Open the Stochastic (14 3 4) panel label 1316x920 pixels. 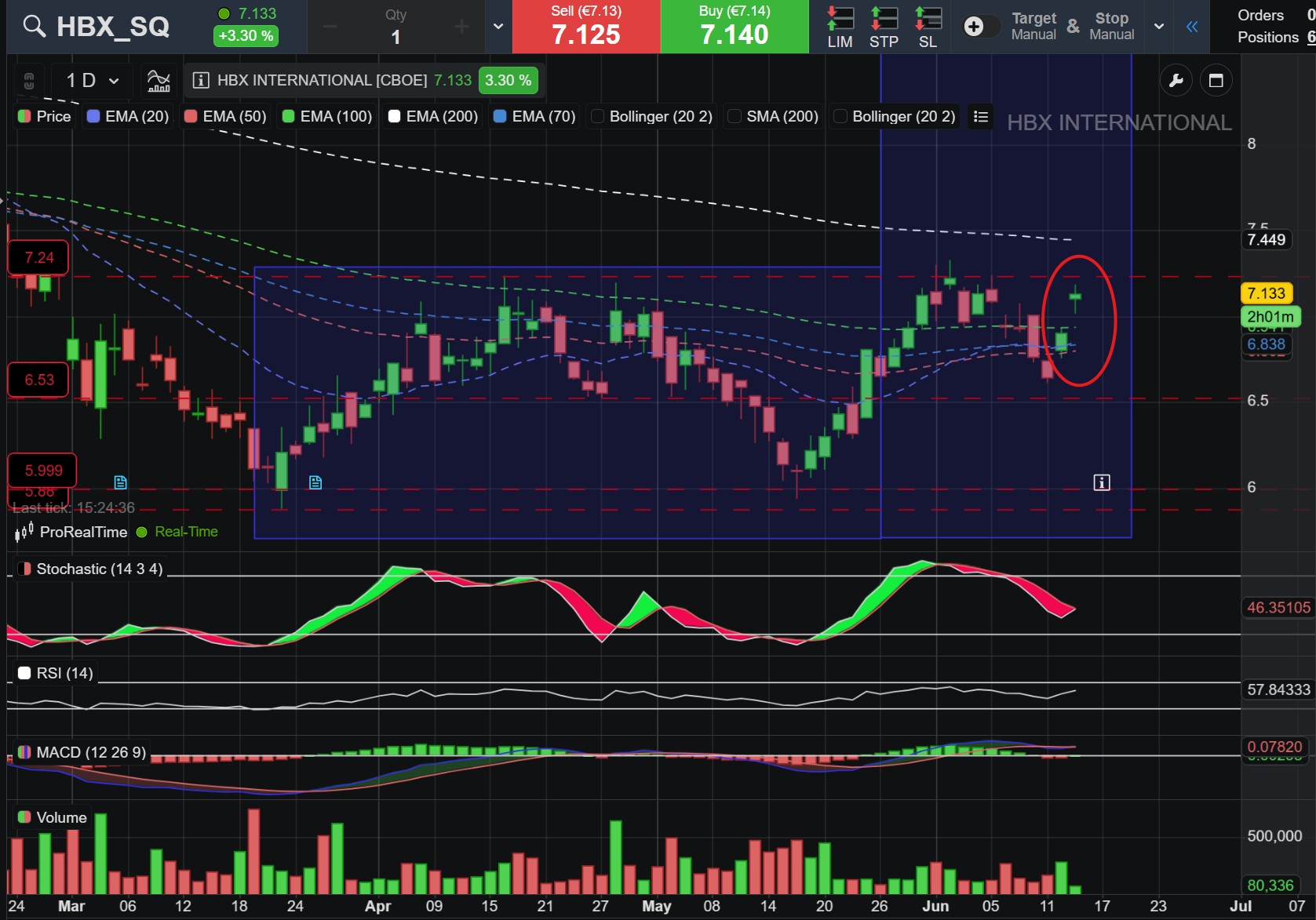tap(90, 569)
